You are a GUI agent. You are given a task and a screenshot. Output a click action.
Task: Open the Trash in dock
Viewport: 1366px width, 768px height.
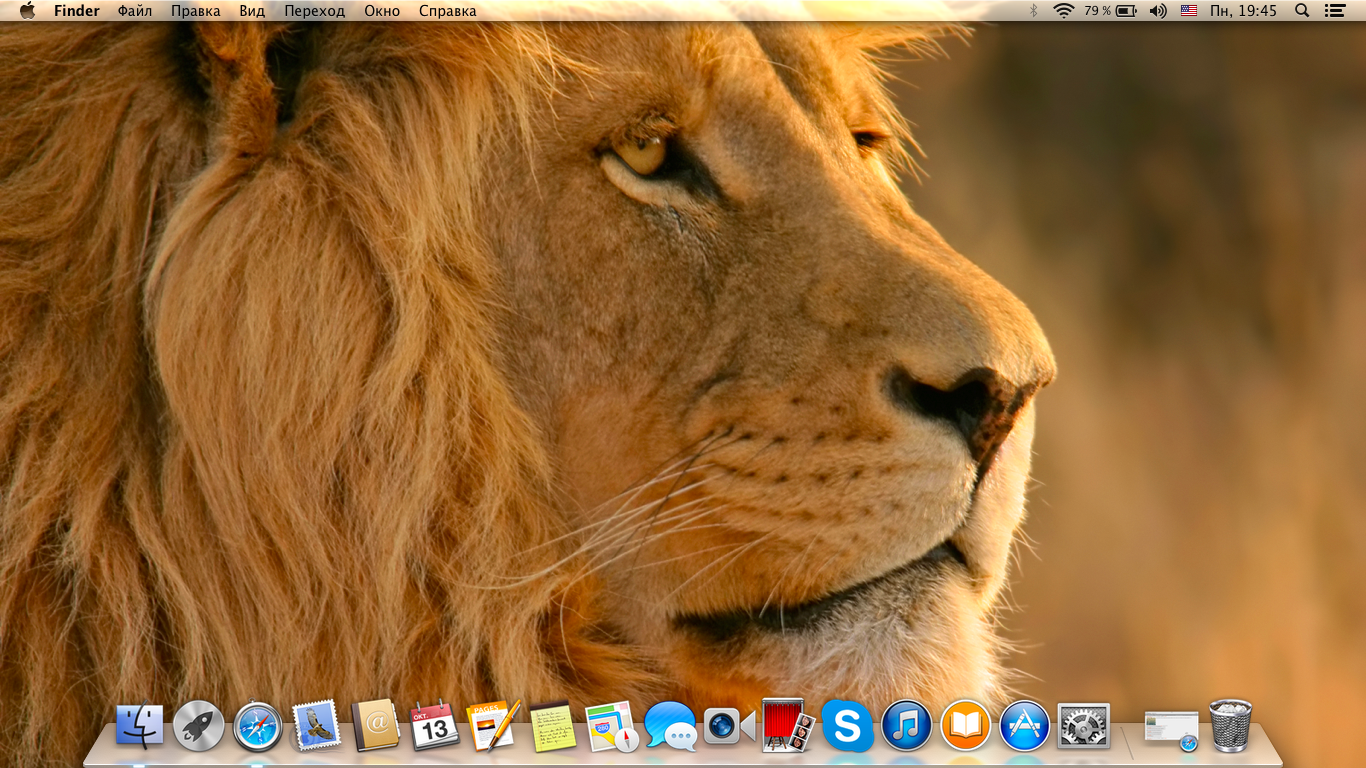tap(1230, 726)
